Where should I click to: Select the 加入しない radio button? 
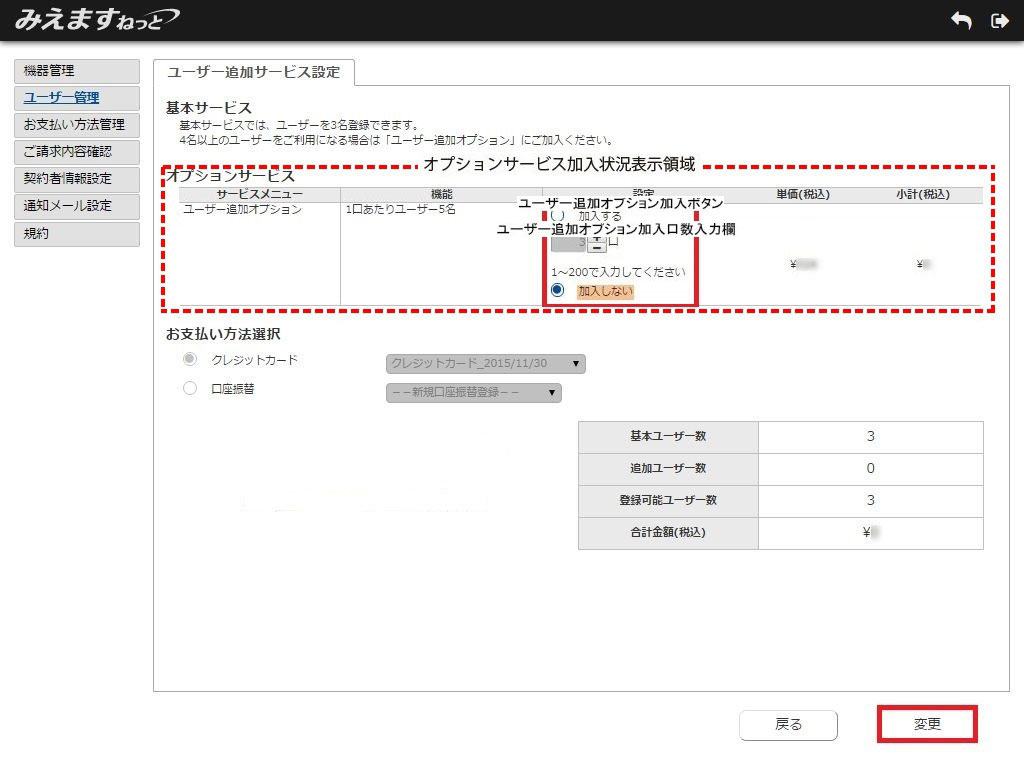[x=558, y=290]
